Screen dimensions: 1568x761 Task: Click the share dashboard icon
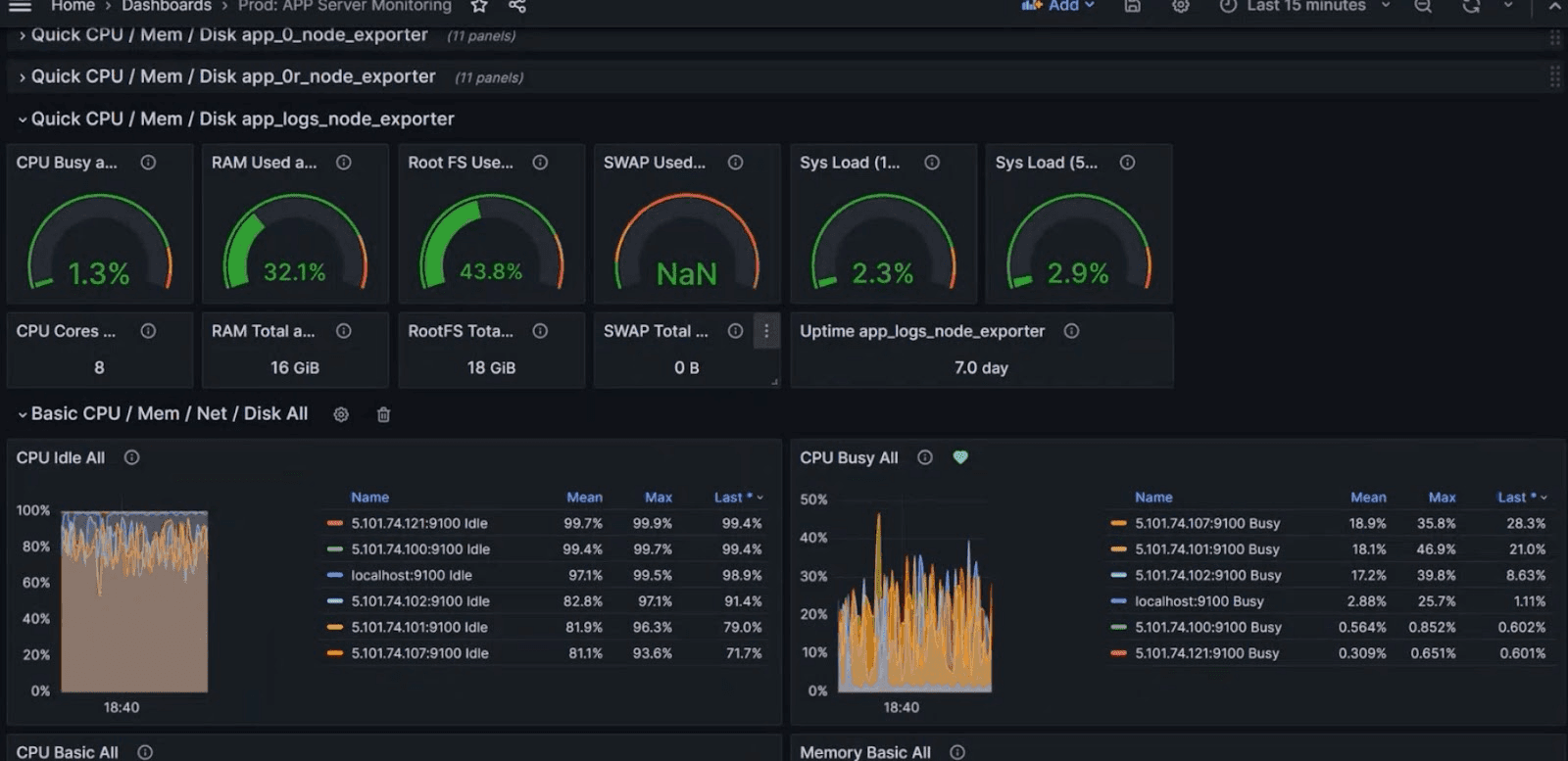(517, 7)
